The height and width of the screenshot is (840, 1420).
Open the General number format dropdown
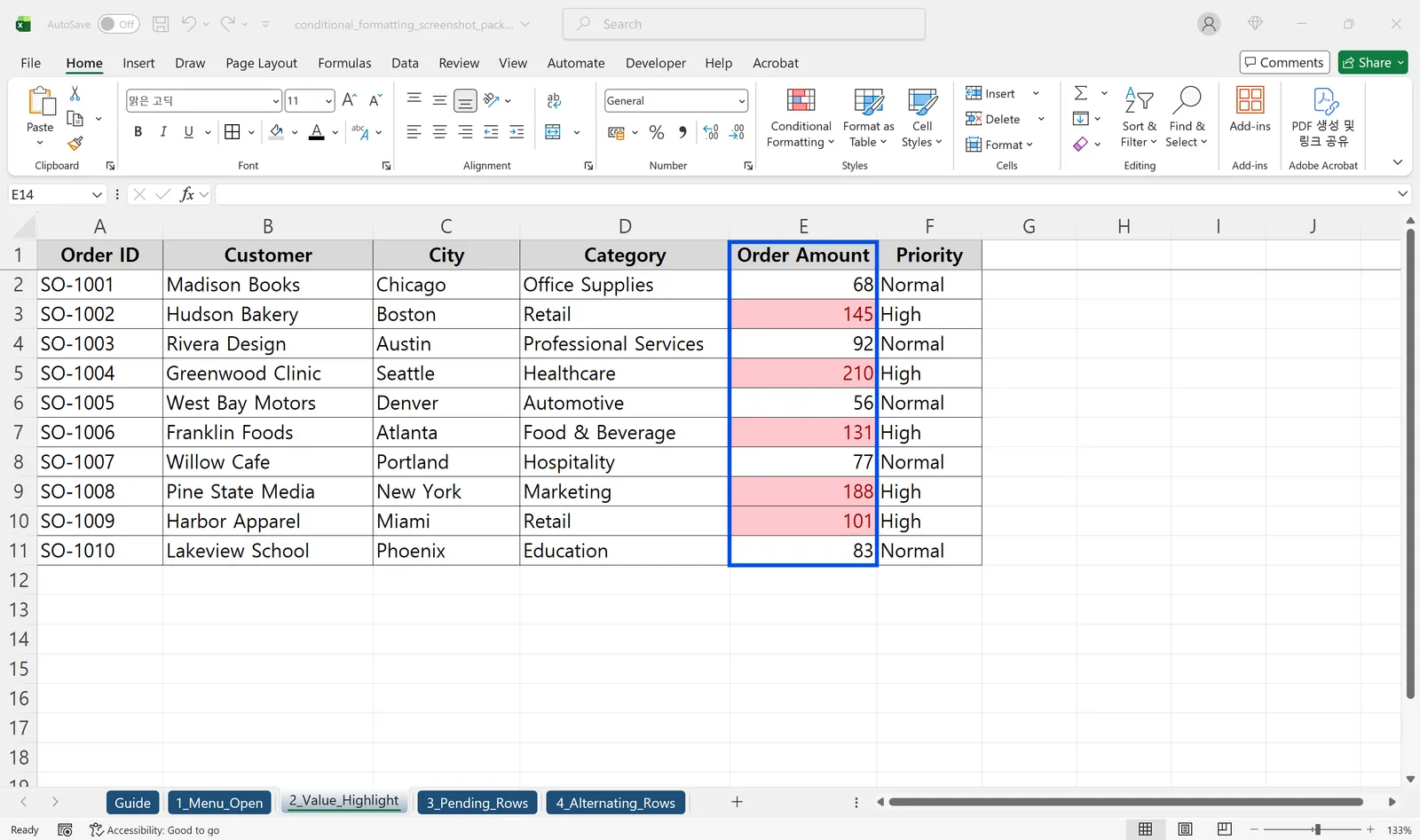point(741,101)
